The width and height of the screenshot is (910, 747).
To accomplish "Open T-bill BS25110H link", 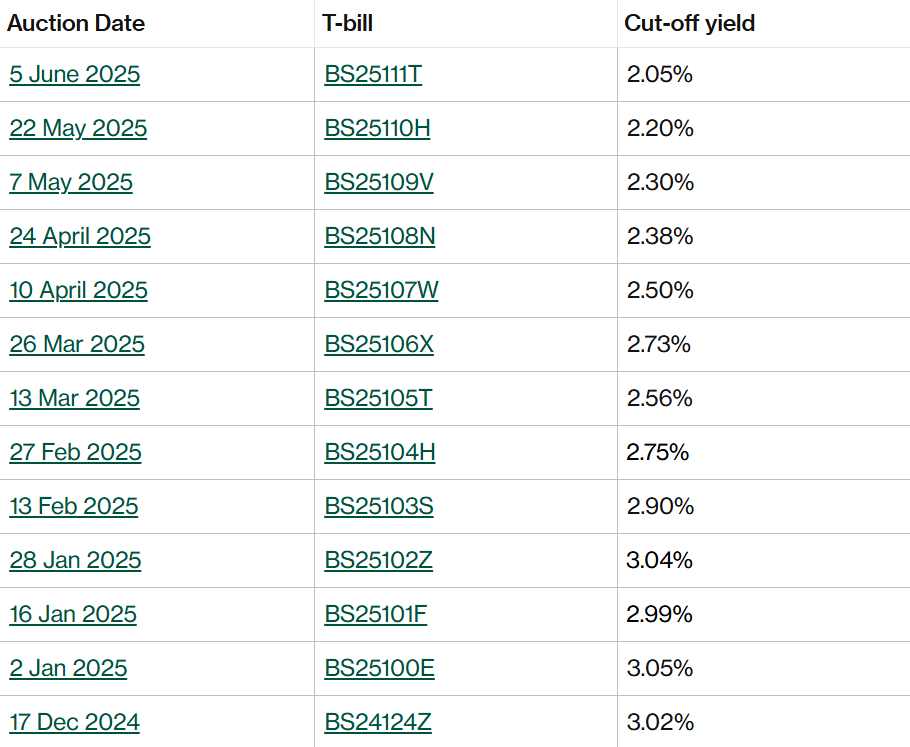I will click(x=377, y=128).
